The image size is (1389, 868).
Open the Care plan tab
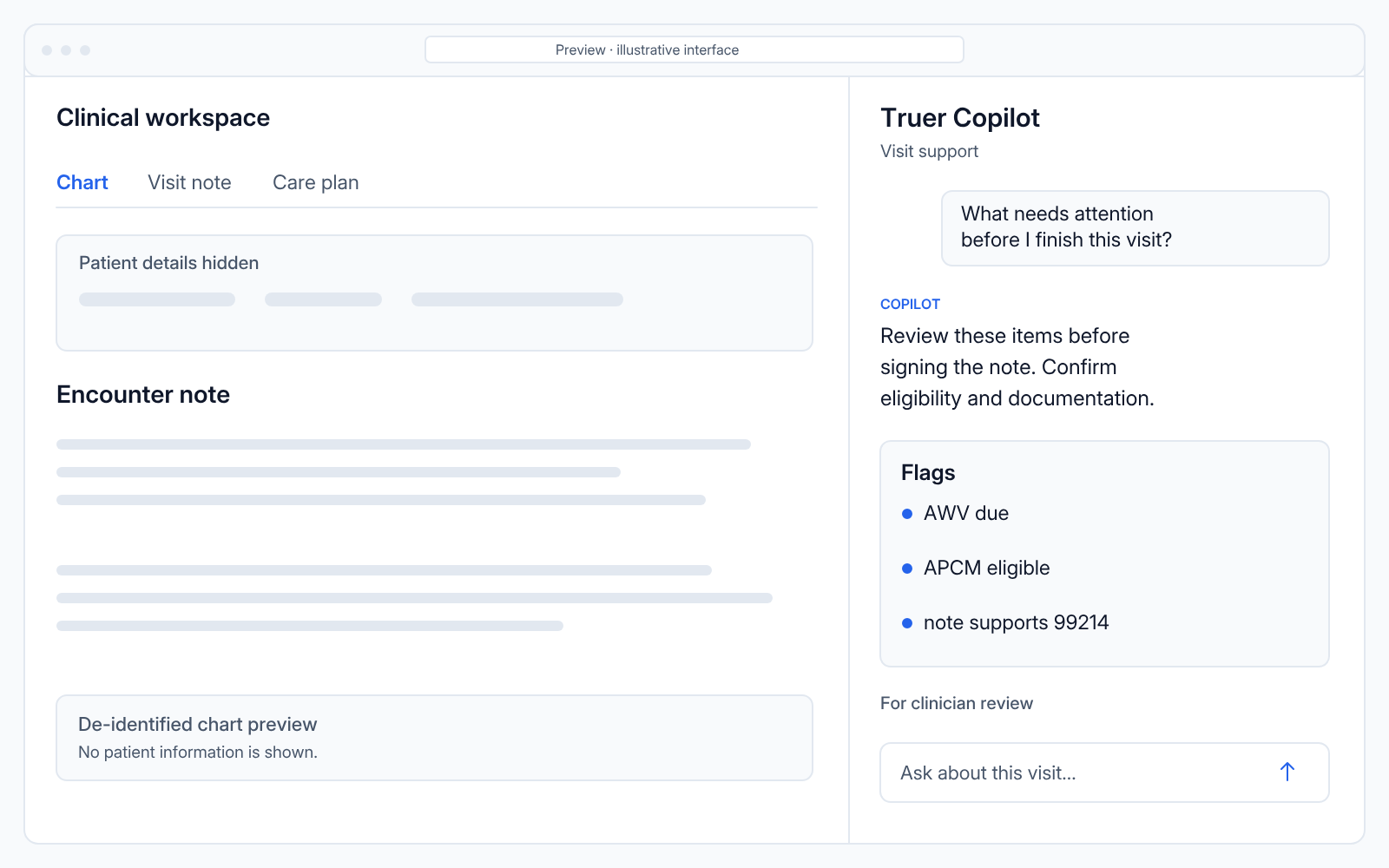point(315,182)
